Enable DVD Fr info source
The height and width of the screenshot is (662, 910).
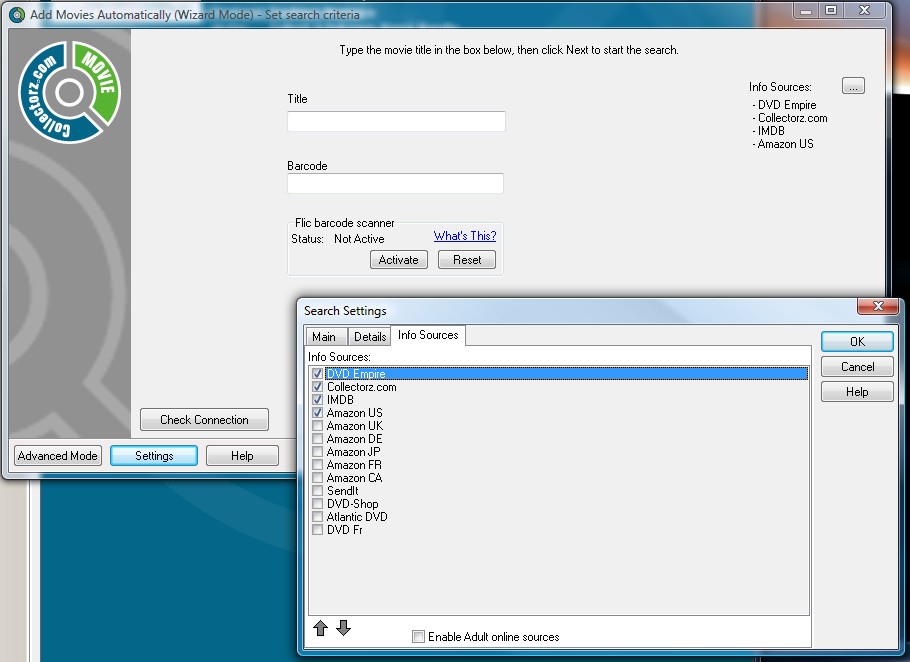[x=317, y=530]
